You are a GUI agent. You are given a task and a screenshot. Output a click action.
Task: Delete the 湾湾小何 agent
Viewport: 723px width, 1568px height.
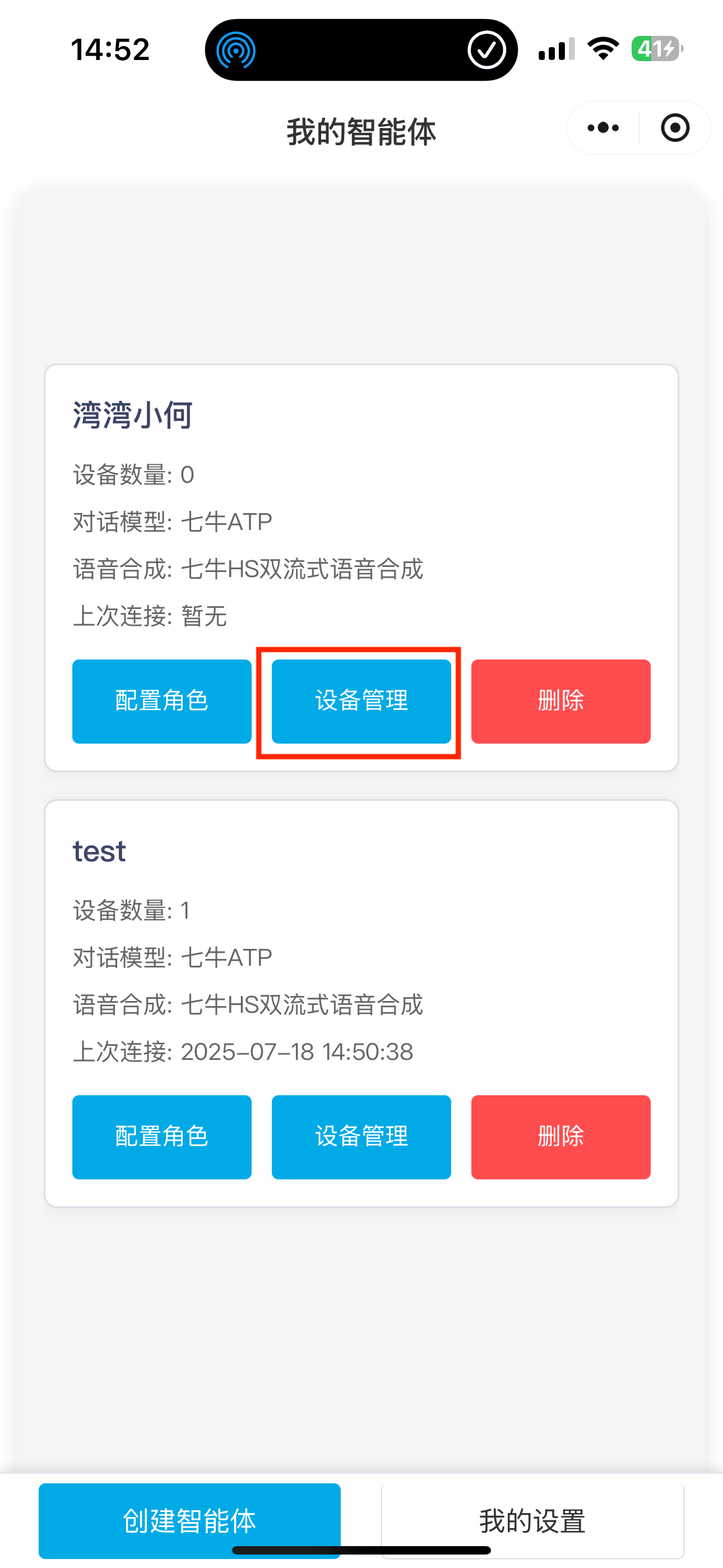click(560, 701)
